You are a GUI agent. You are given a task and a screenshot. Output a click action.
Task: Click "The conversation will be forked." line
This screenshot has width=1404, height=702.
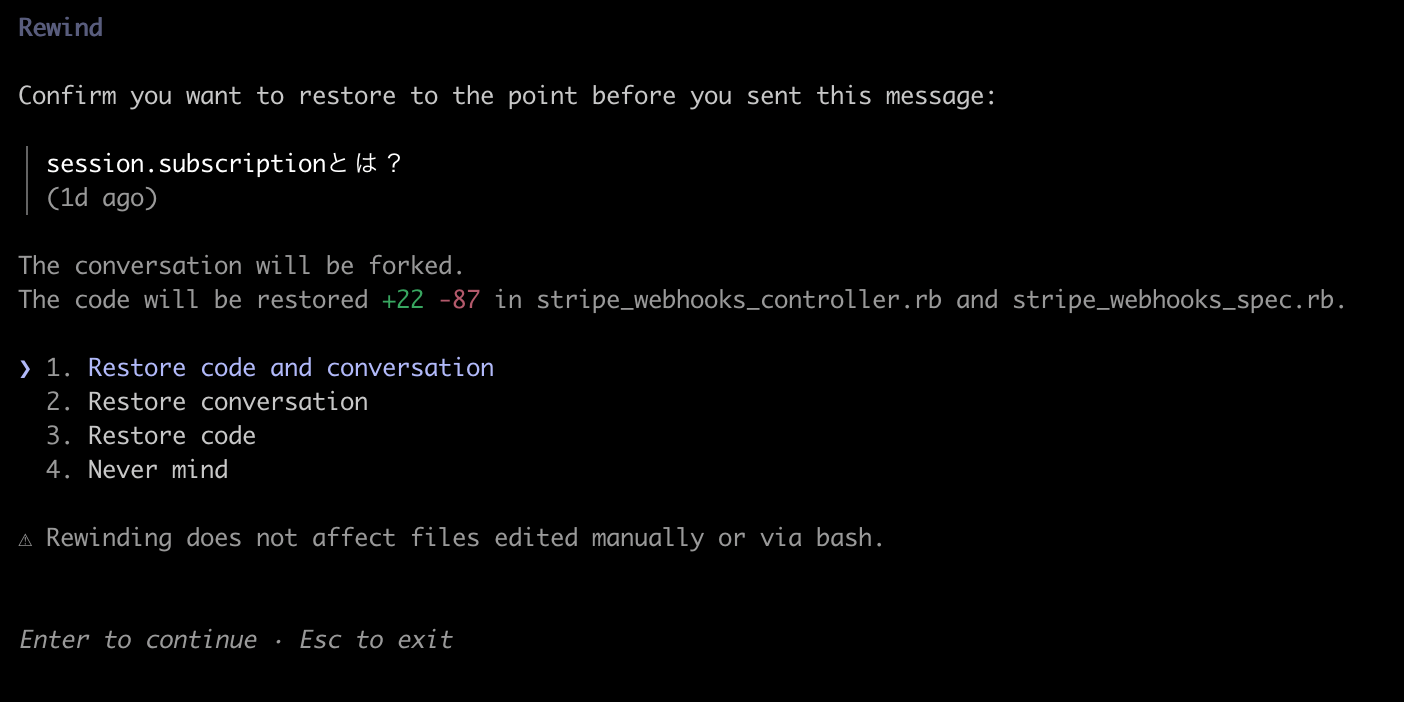(x=241, y=266)
